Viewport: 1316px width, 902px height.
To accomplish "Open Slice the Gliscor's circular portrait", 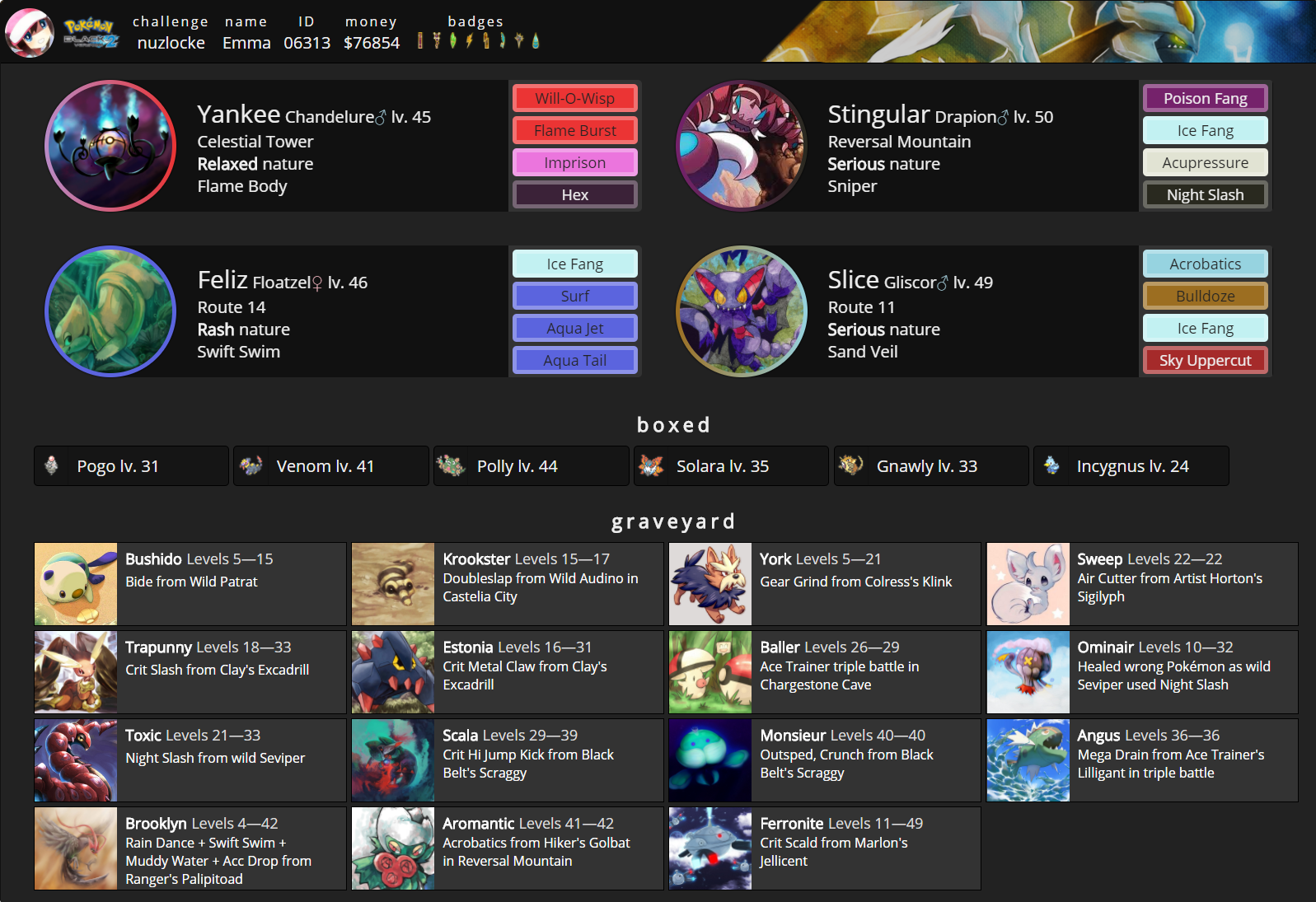I will 742,311.
